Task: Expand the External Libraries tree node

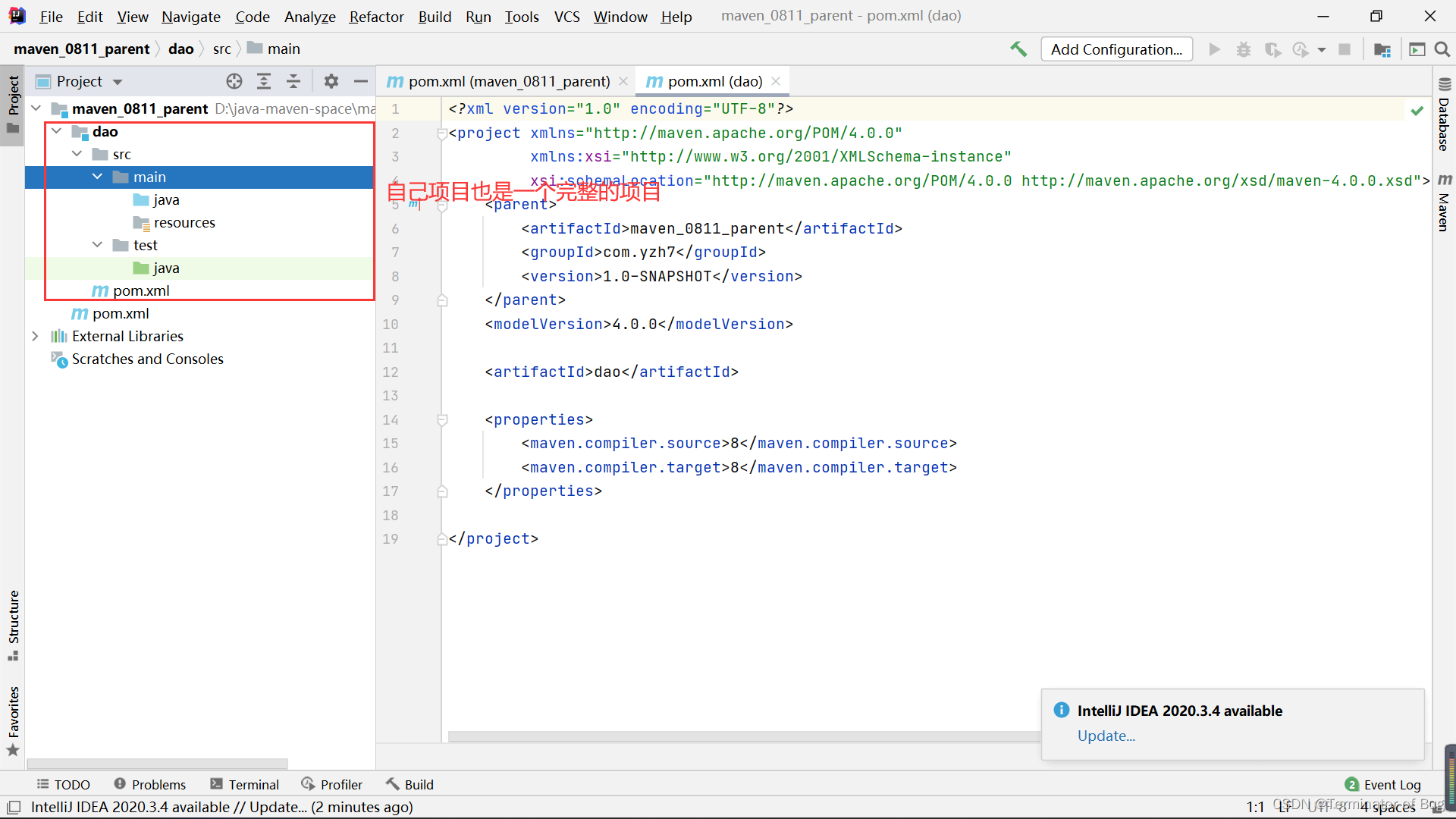Action: pos(34,335)
